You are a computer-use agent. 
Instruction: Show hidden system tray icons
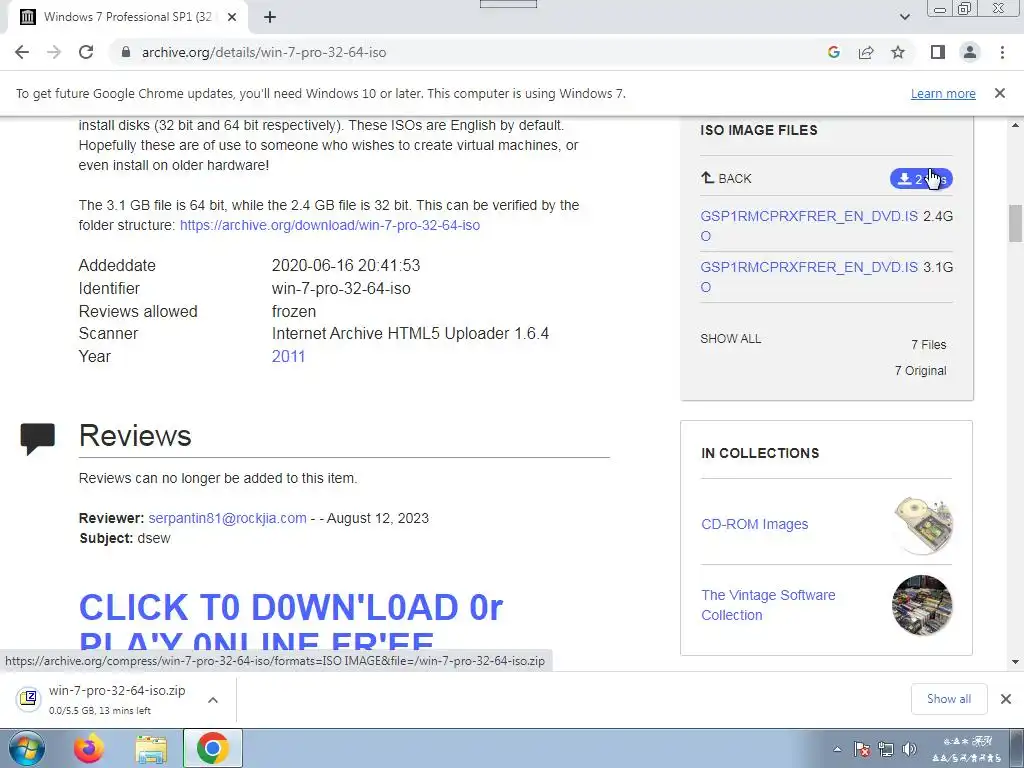[837, 749]
